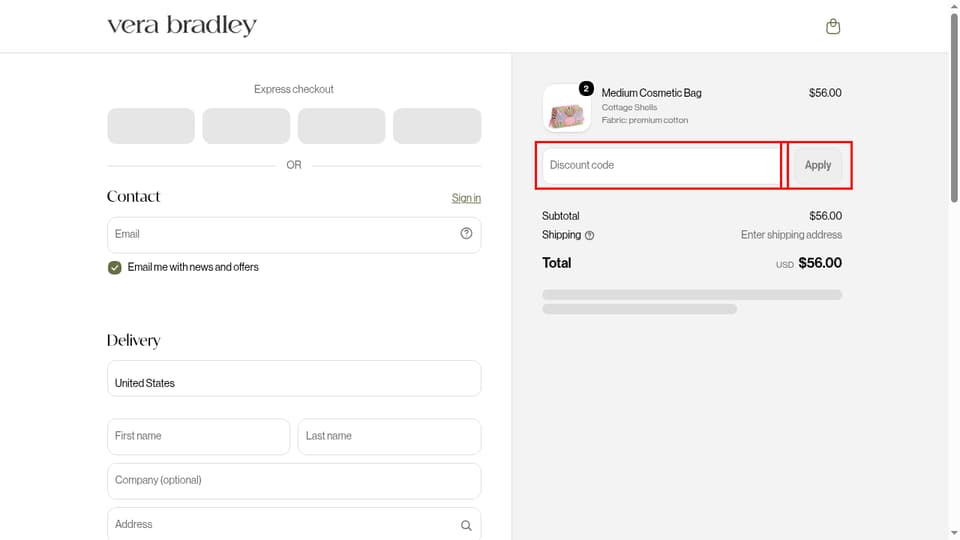Click the scrollbar down arrow

(954, 534)
